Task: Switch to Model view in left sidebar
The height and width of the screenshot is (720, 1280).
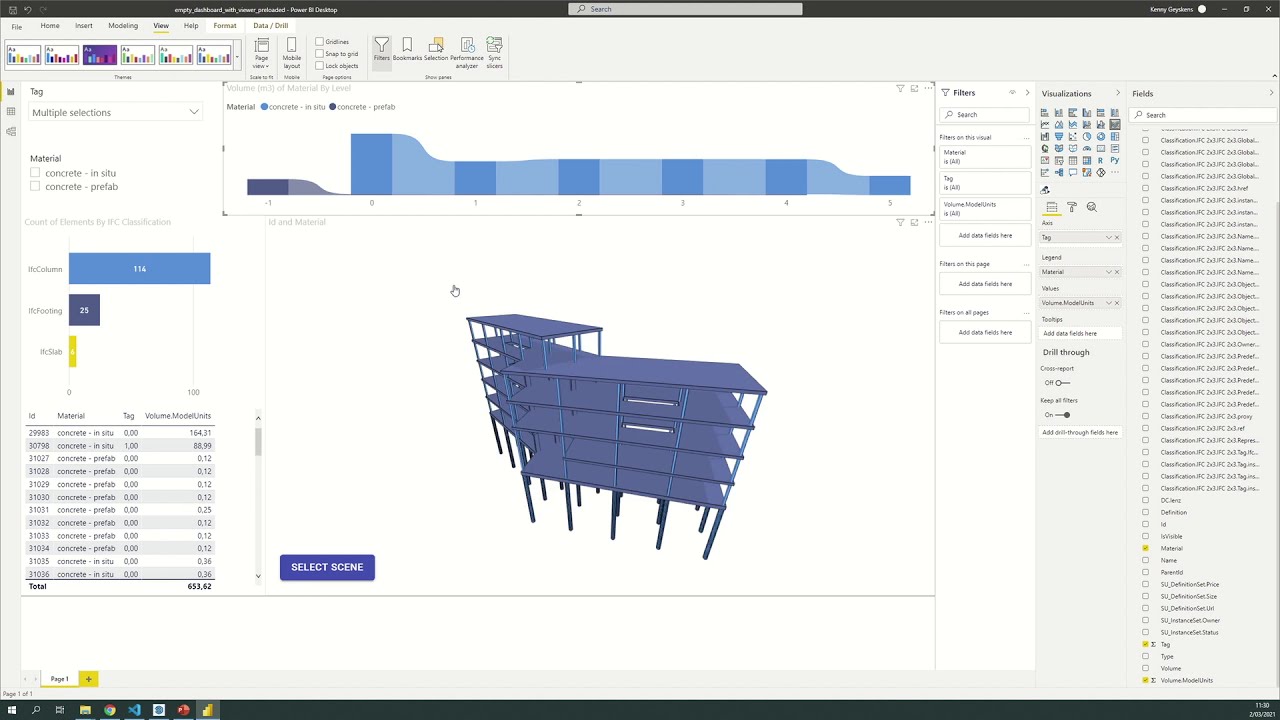Action: click(11, 132)
